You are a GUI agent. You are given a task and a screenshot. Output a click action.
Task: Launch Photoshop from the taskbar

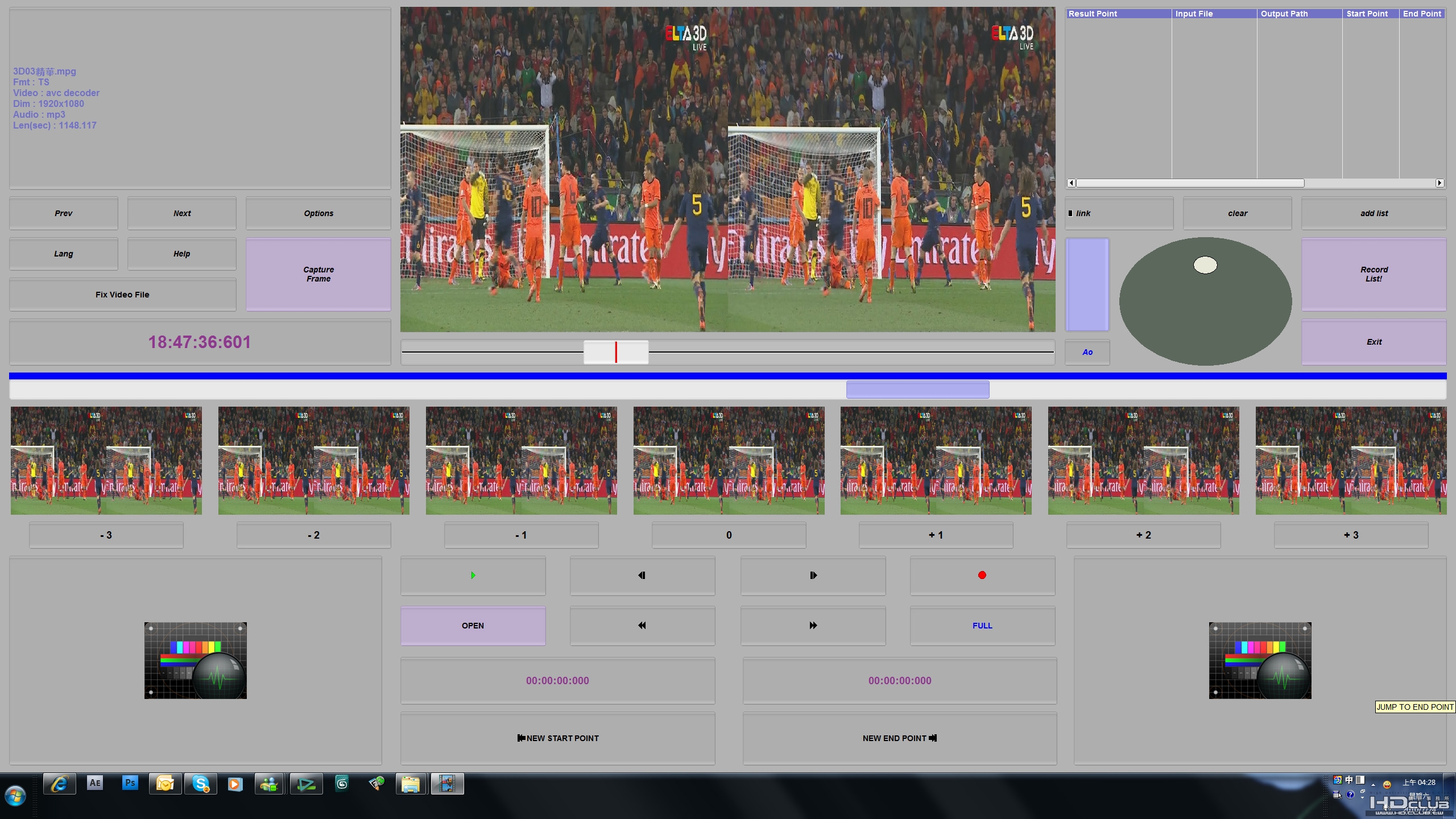click(130, 783)
